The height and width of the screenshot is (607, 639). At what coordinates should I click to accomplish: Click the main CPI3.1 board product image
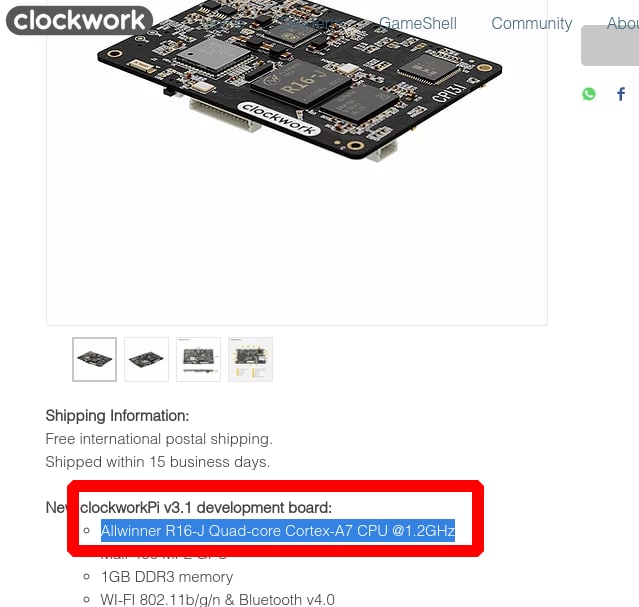(297, 163)
